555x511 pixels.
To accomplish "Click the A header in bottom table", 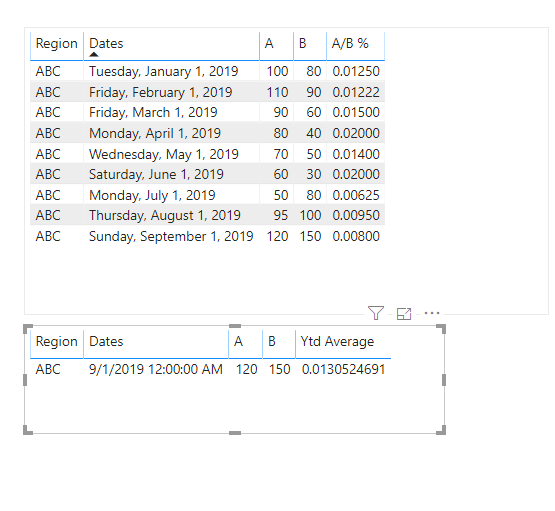I will point(238,341).
